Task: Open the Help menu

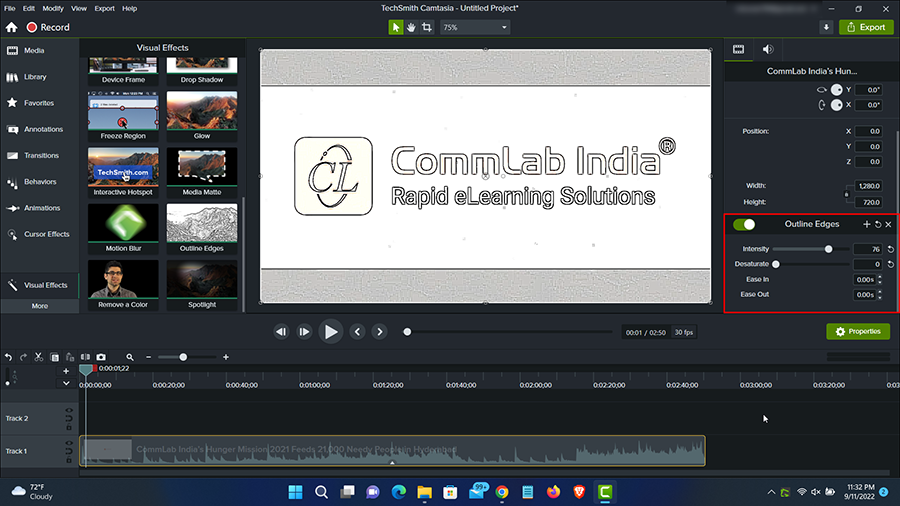Action: point(130,8)
